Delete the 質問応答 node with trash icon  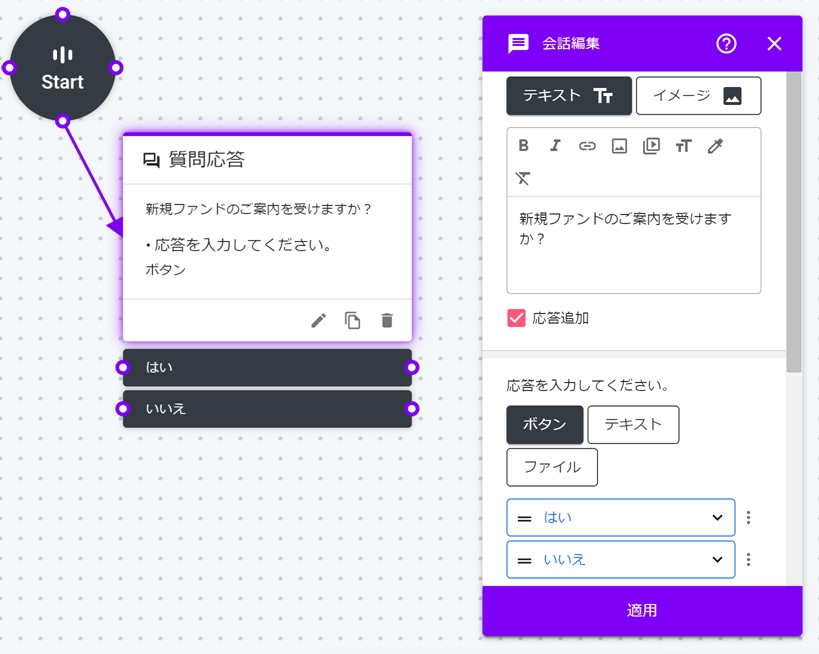(x=387, y=320)
